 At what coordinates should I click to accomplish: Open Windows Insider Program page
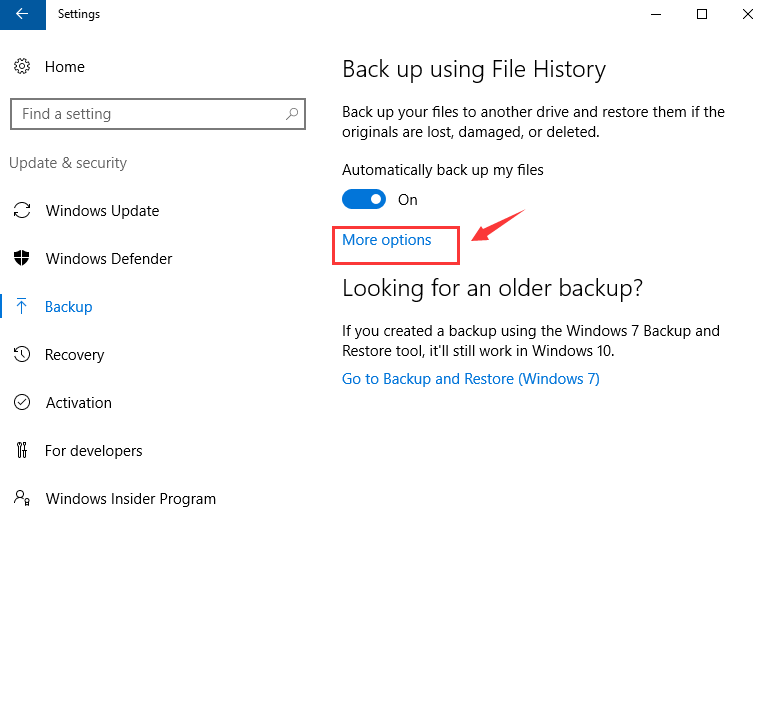131,499
